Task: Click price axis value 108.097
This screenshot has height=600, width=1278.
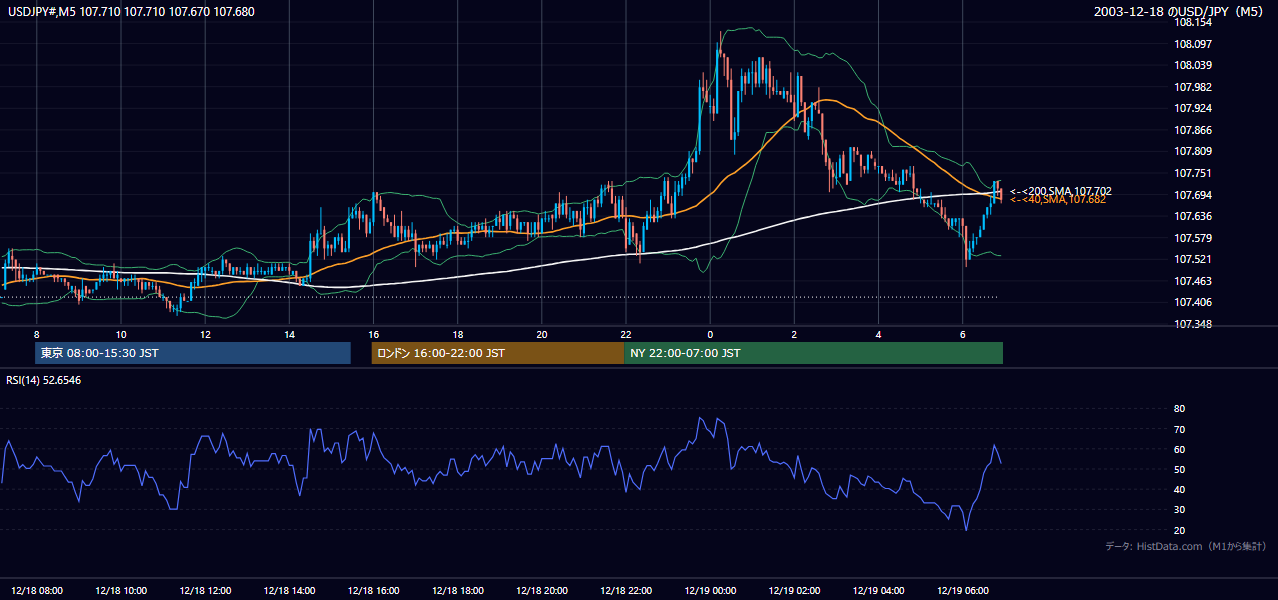Action: click(x=1193, y=44)
